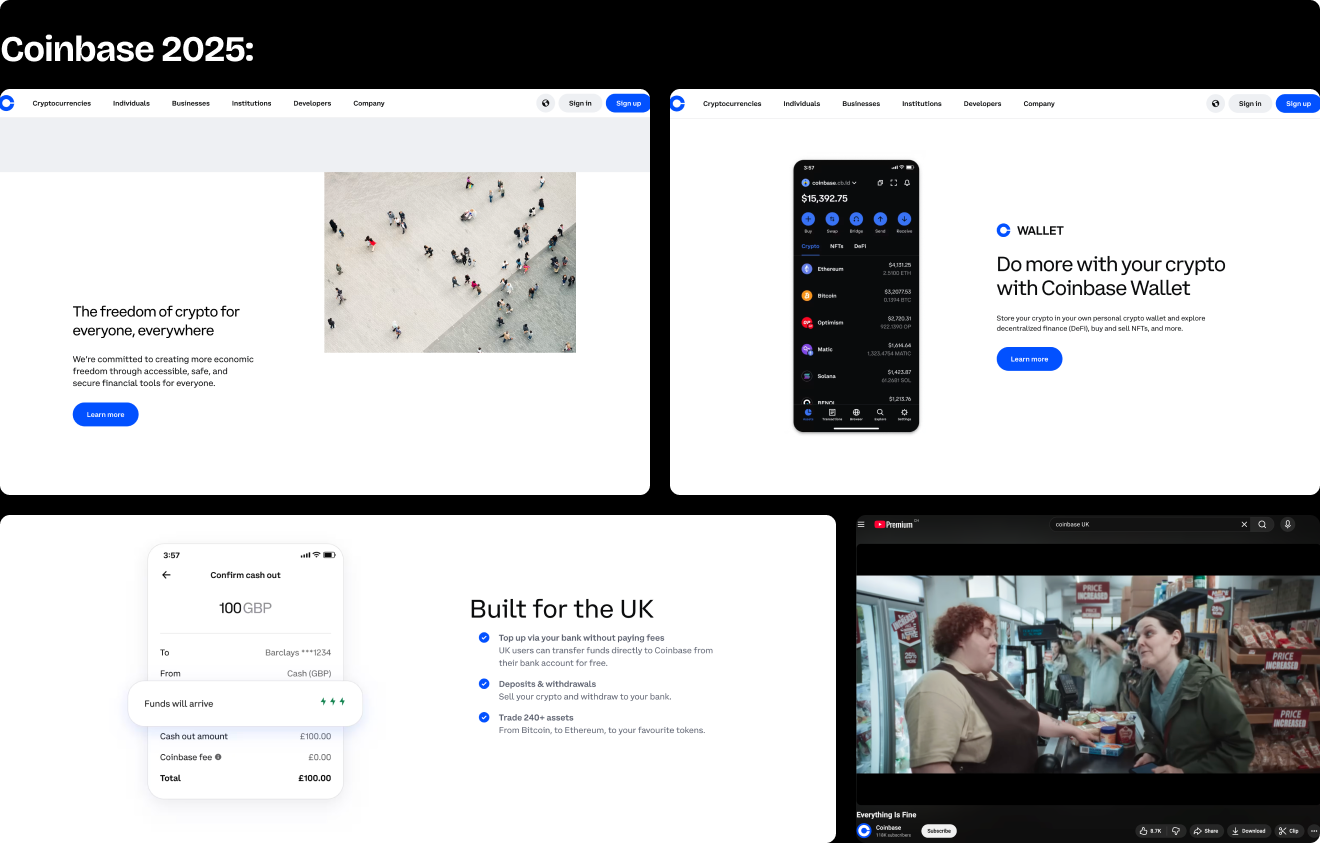Open Assets in wallet phone bottom bar
Viewport: 1320px width, 843px height.
point(808,414)
